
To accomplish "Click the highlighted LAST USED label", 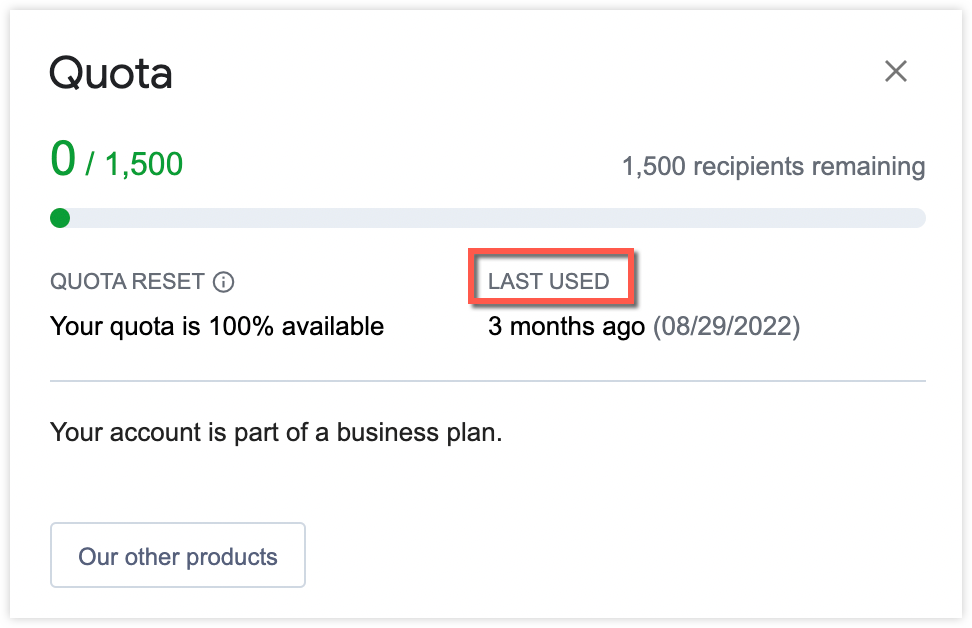I will [549, 281].
